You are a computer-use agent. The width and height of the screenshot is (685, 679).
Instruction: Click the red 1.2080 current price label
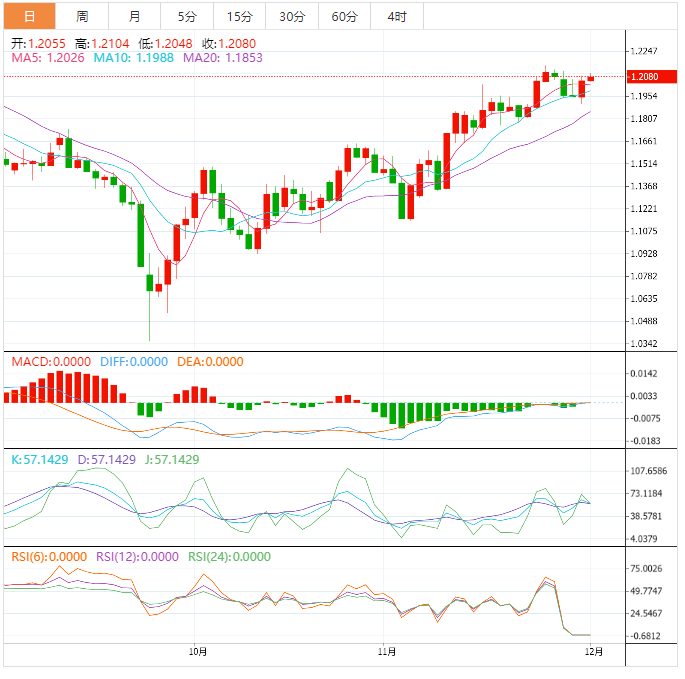tap(651, 76)
